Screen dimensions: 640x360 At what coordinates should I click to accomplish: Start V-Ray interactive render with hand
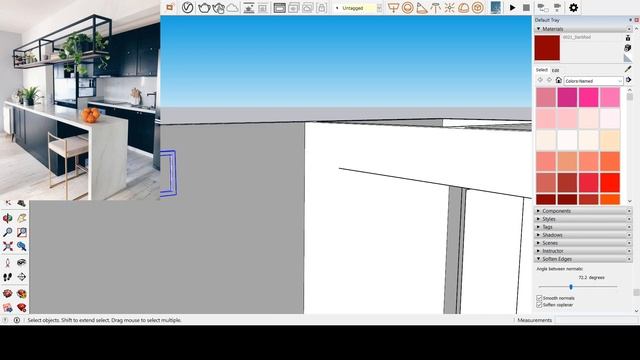pos(218,8)
